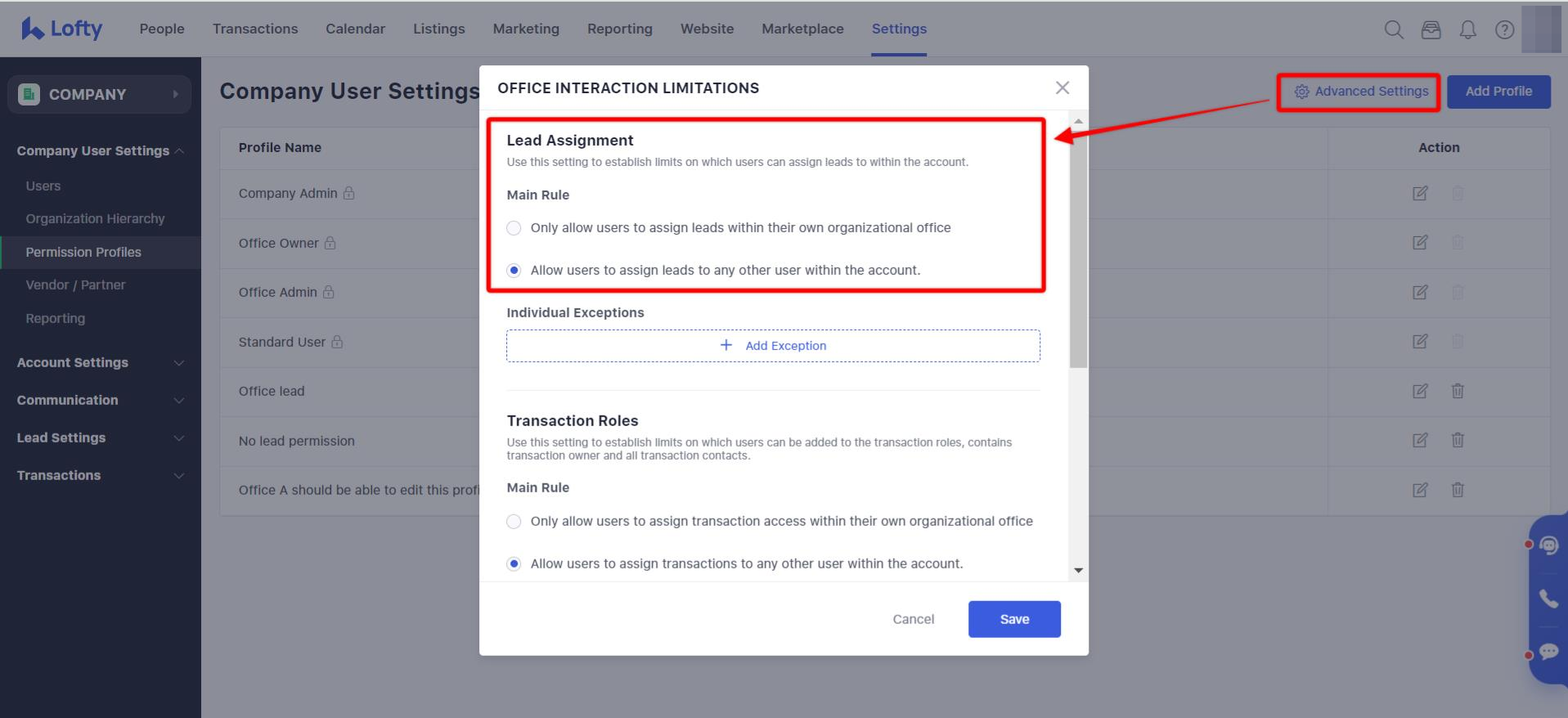Open the notifications bell icon
Screen dimensions: 1568x718
click(1467, 30)
